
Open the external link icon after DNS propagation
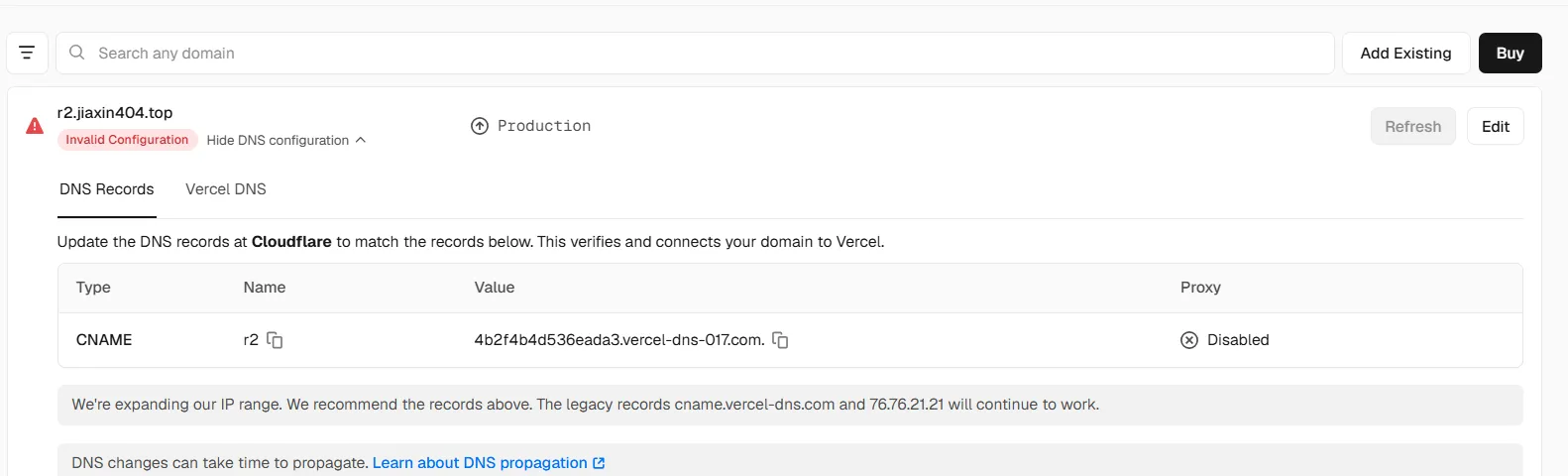(x=599, y=463)
